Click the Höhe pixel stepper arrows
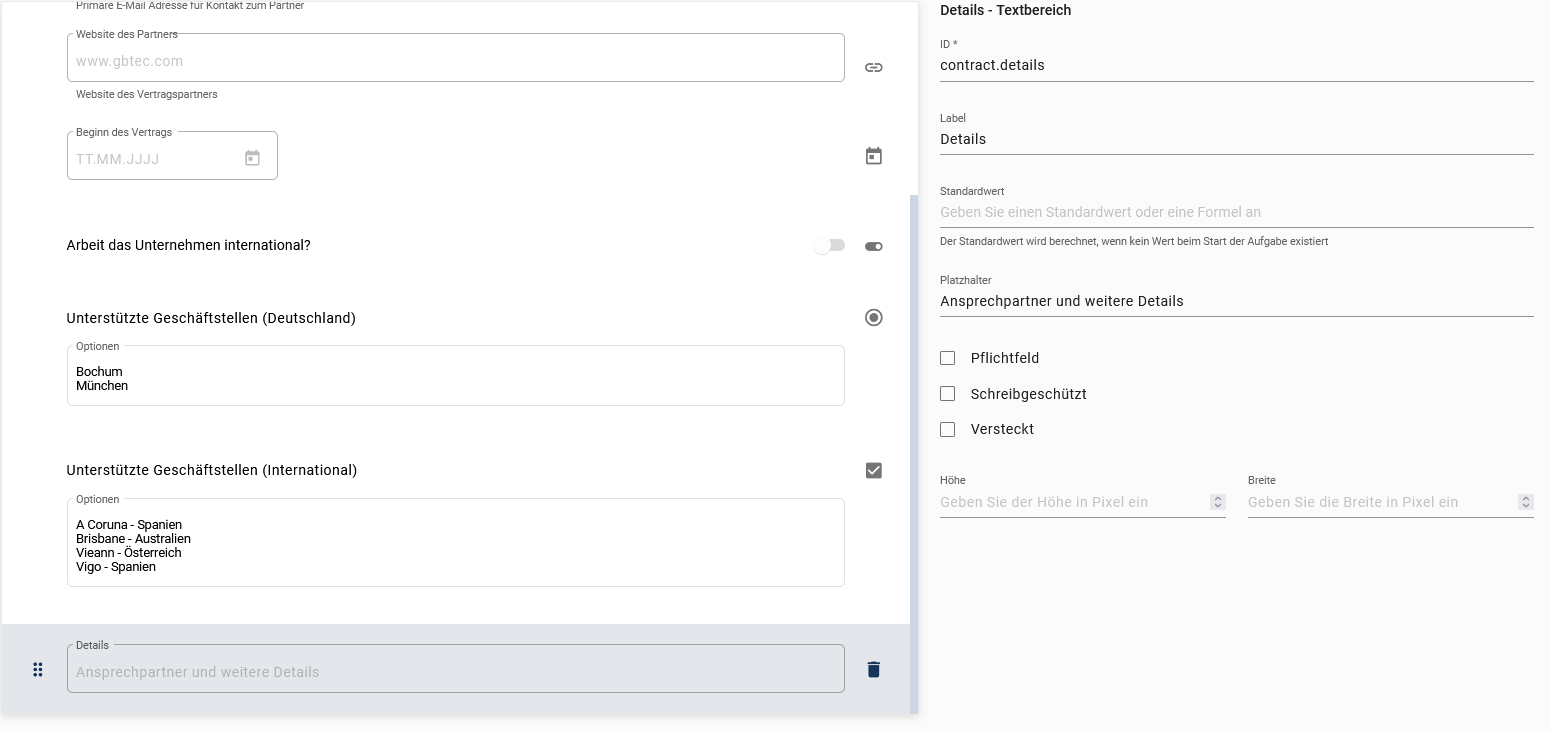The height and width of the screenshot is (732, 1551). [1217, 502]
